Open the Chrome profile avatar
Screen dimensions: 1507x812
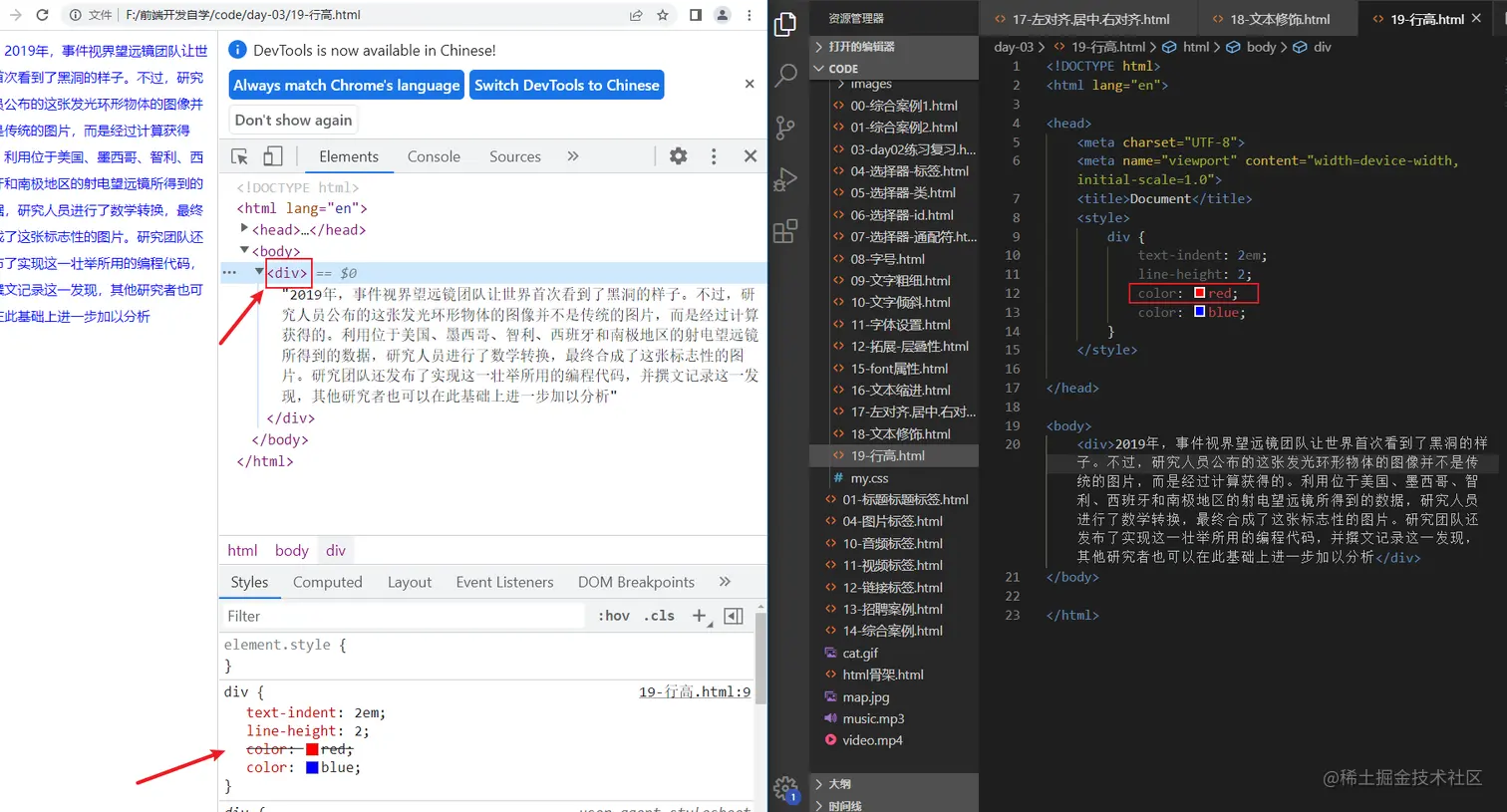723,15
